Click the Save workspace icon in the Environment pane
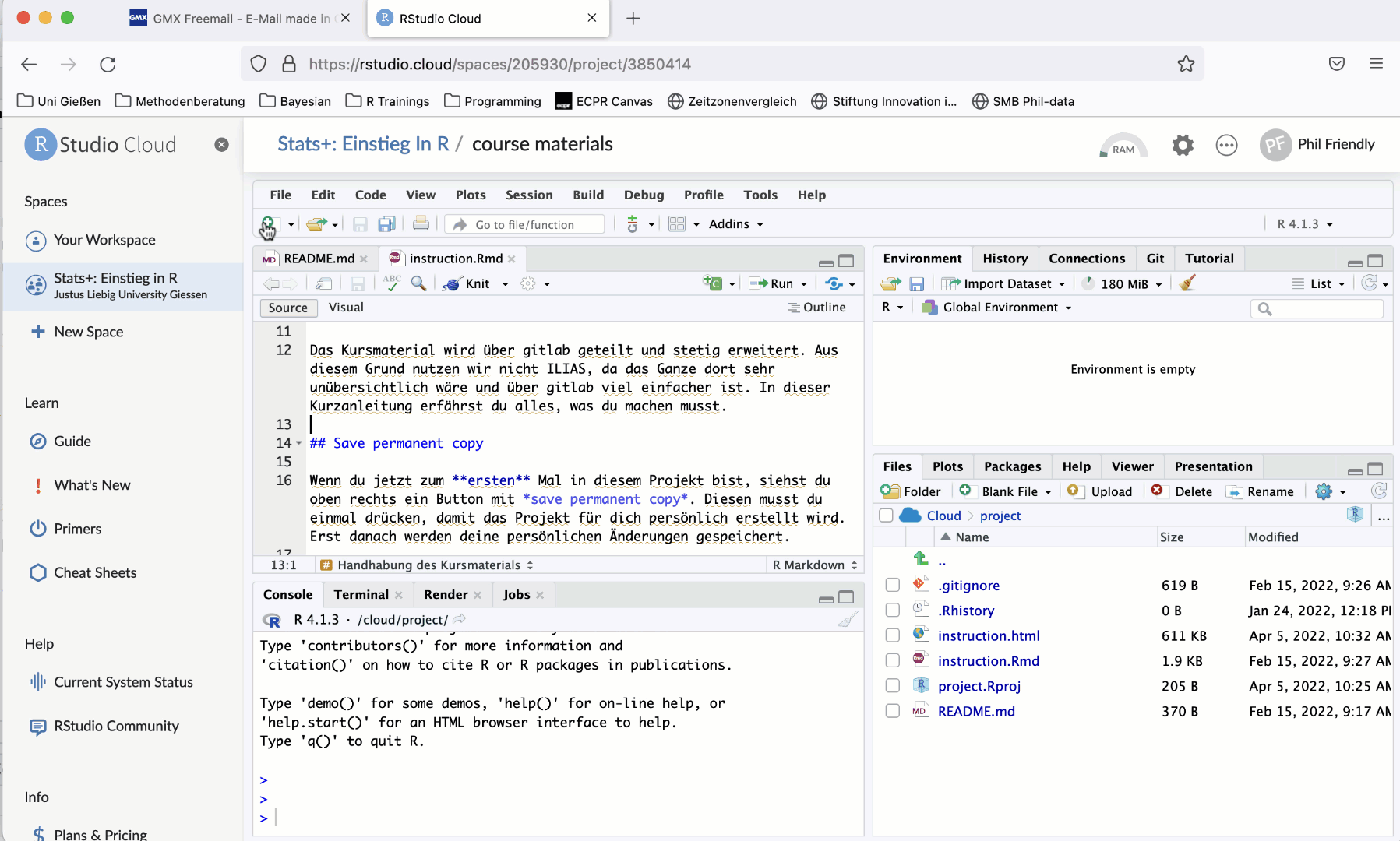The width and height of the screenshot is (1400, 841). click(917, 284)
